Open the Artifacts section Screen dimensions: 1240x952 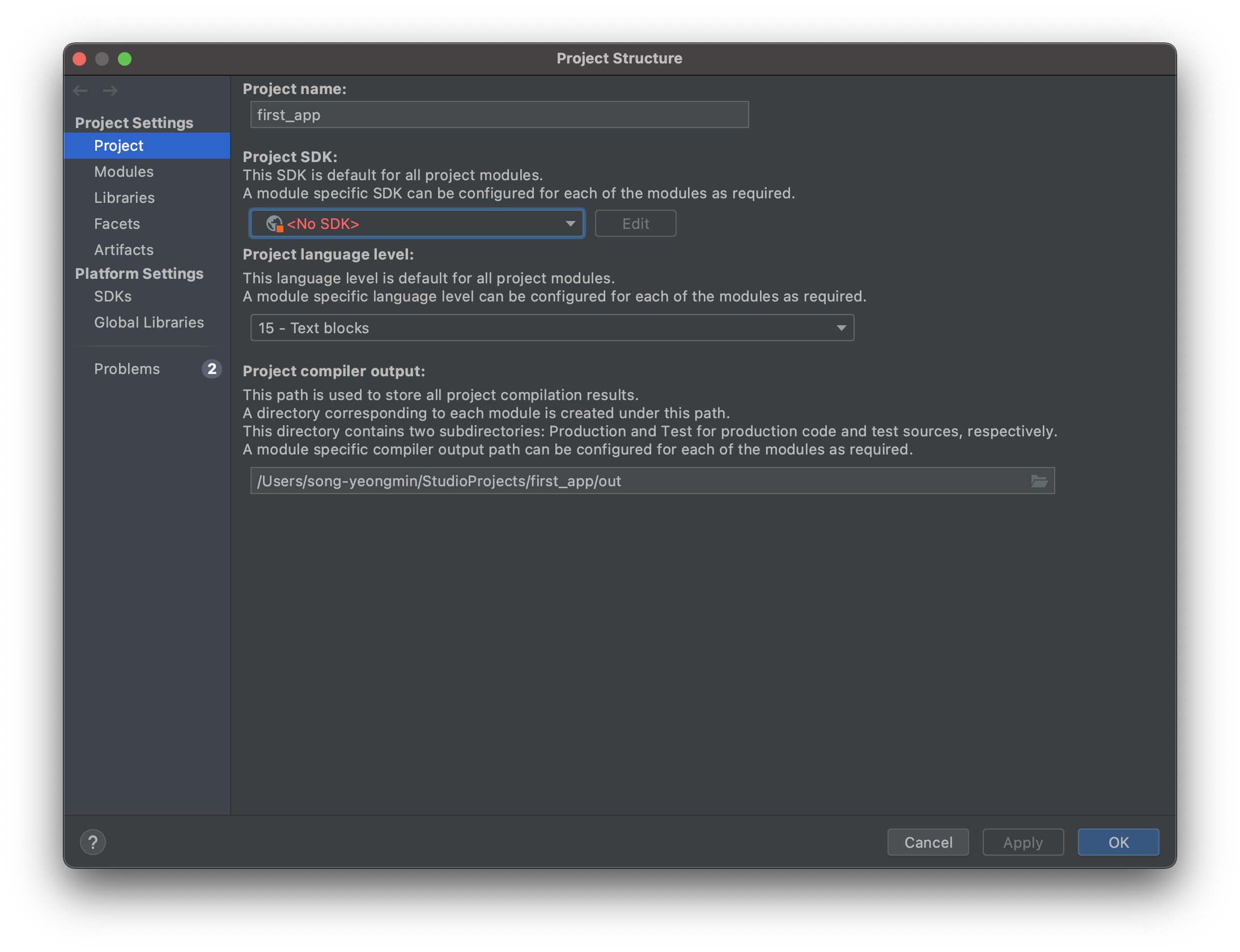124,250
